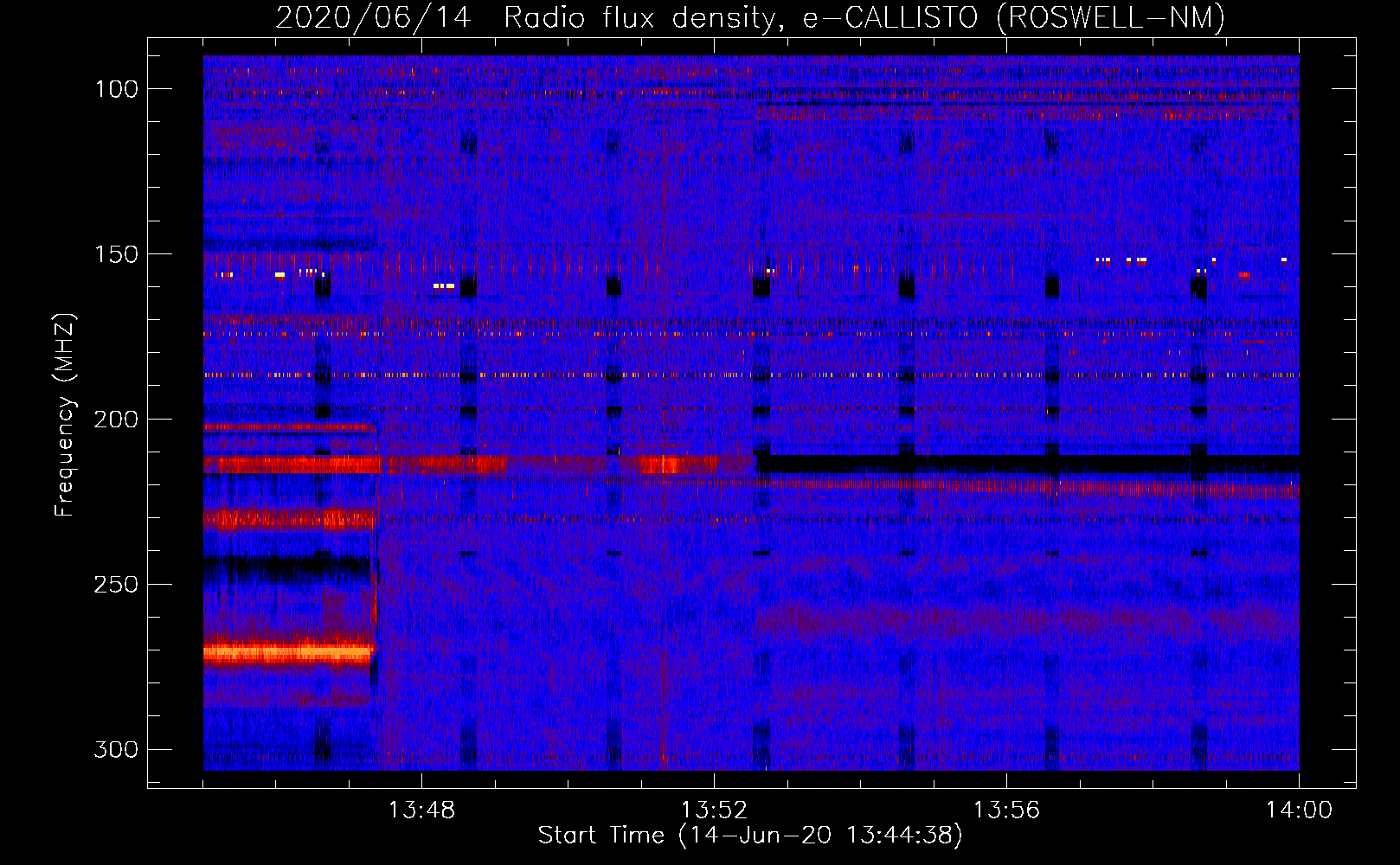Click the 'Frequency (MHZ)' y-axis label

[x=65, y=414]
